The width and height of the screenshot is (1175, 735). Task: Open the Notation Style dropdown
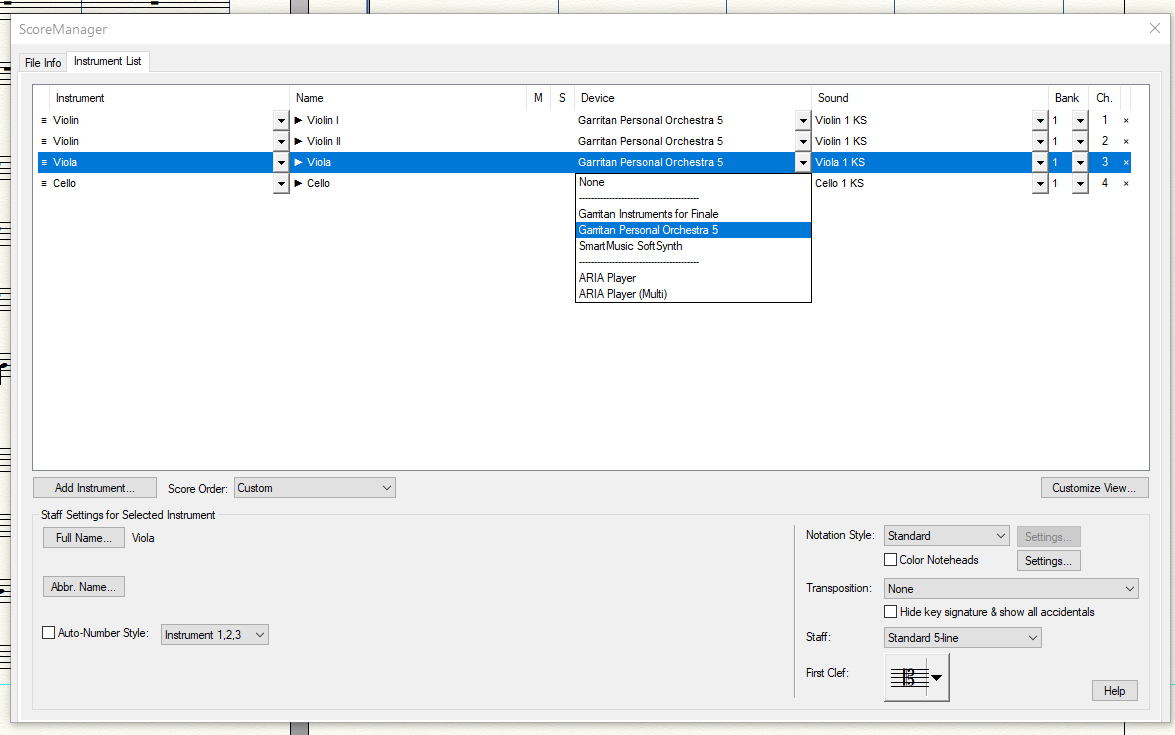(x=946, y=536)
